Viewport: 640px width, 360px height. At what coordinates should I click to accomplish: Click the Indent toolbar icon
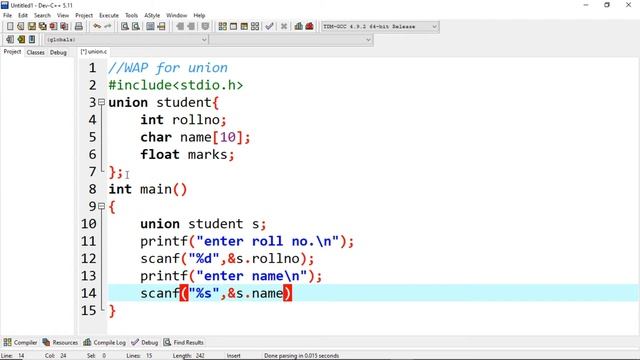tap(180, 27)
